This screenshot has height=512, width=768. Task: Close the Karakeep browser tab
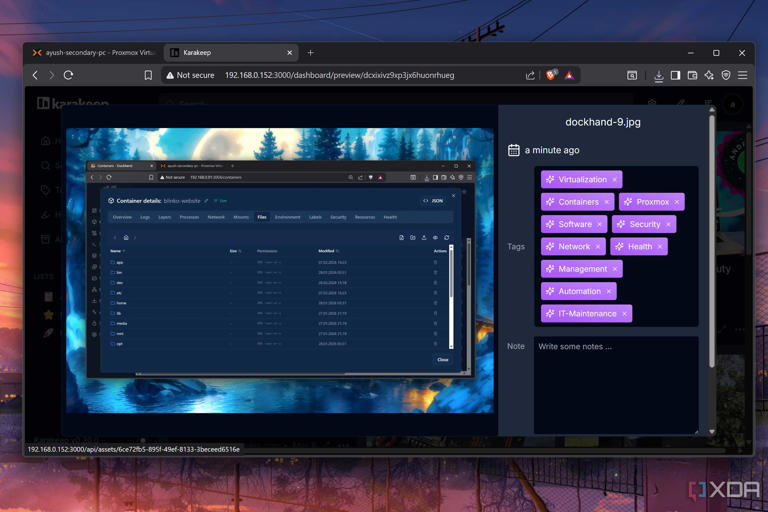(289, 52)
